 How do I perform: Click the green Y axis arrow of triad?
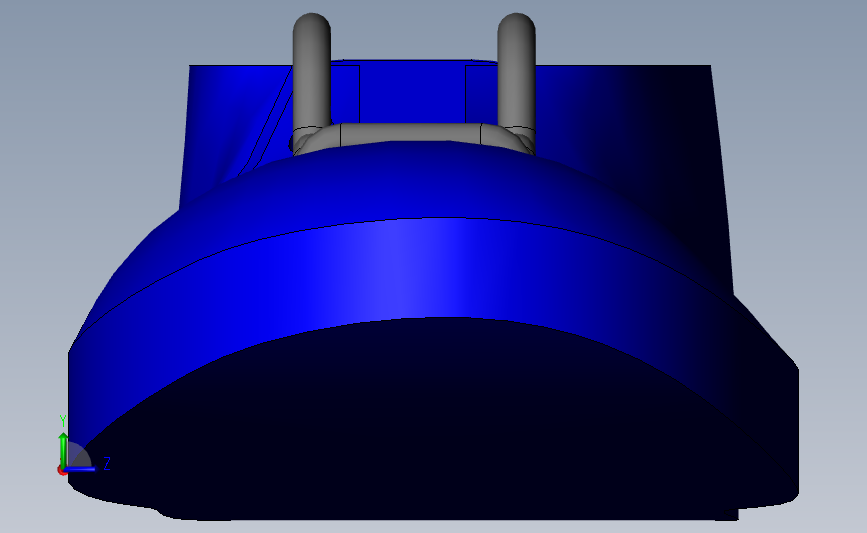(x=63, y=450)
